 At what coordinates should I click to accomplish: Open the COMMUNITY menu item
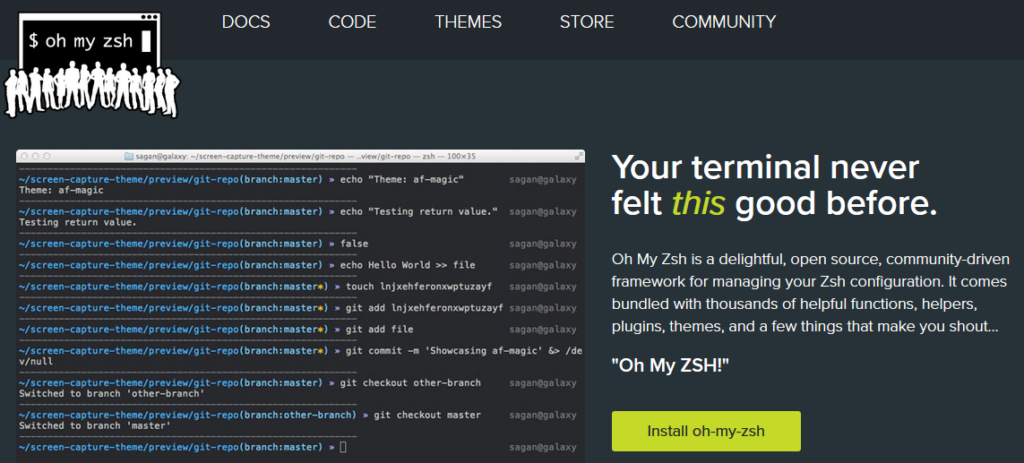pos(724,22)
